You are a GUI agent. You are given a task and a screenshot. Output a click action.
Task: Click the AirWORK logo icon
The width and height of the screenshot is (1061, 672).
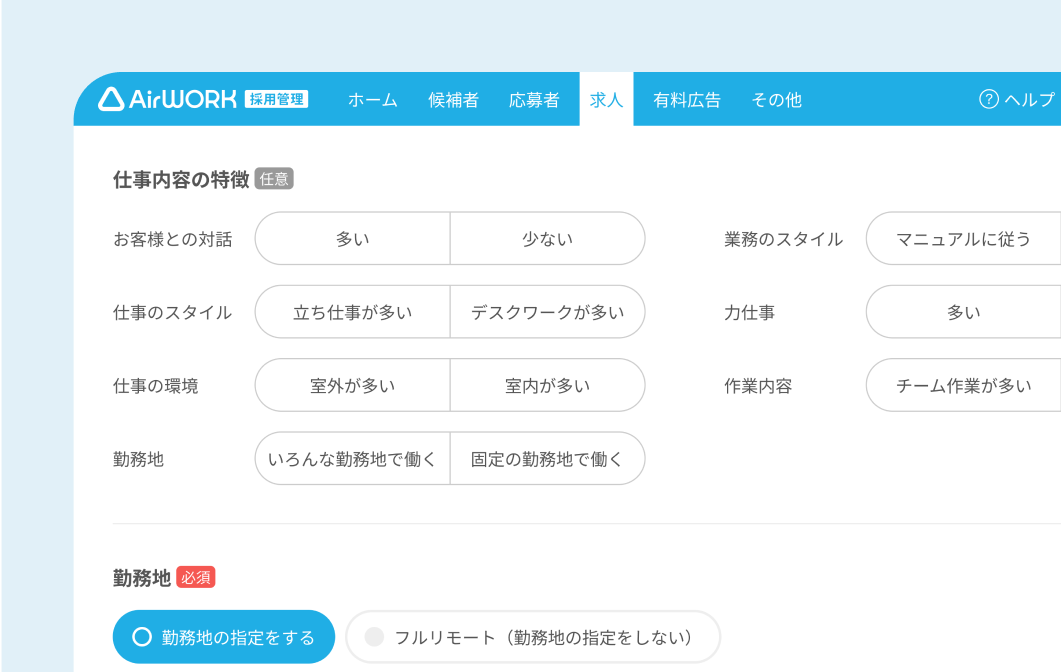click(110, 99)
